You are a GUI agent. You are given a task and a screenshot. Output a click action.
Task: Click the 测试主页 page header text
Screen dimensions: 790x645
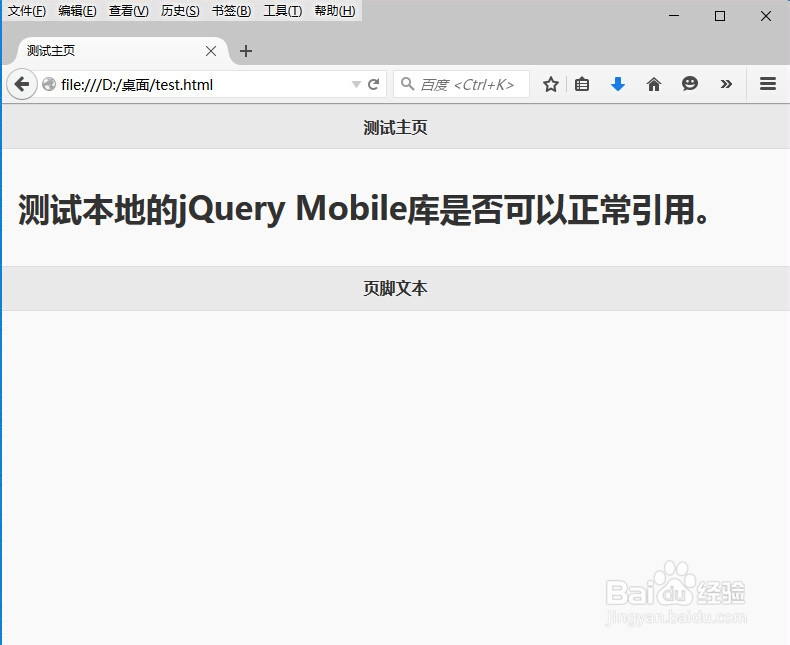tap(395, 127)
